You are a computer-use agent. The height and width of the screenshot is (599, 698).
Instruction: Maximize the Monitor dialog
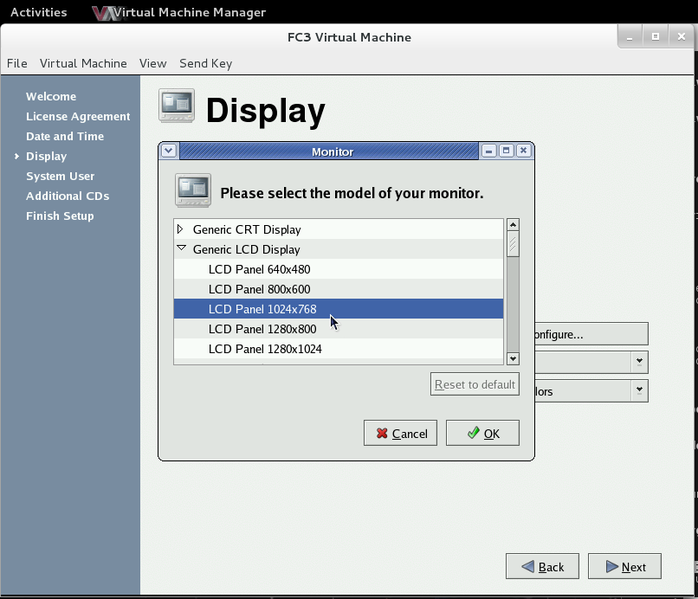click(506, 151)
